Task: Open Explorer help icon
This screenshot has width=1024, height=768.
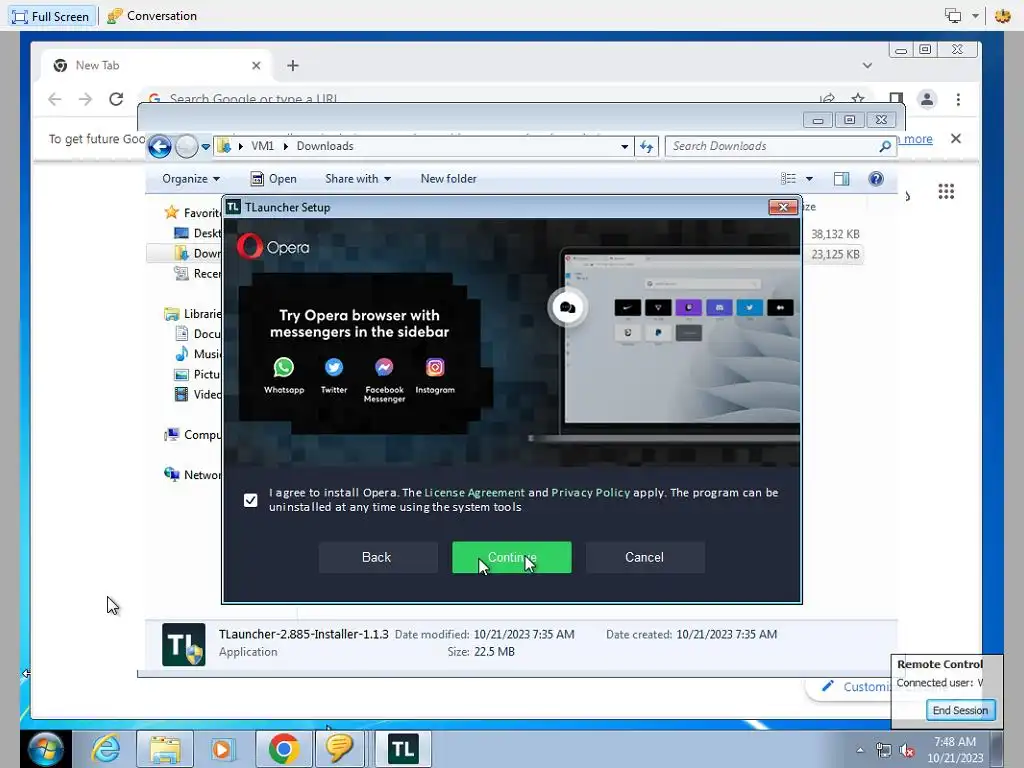Action: coord(876,179)
